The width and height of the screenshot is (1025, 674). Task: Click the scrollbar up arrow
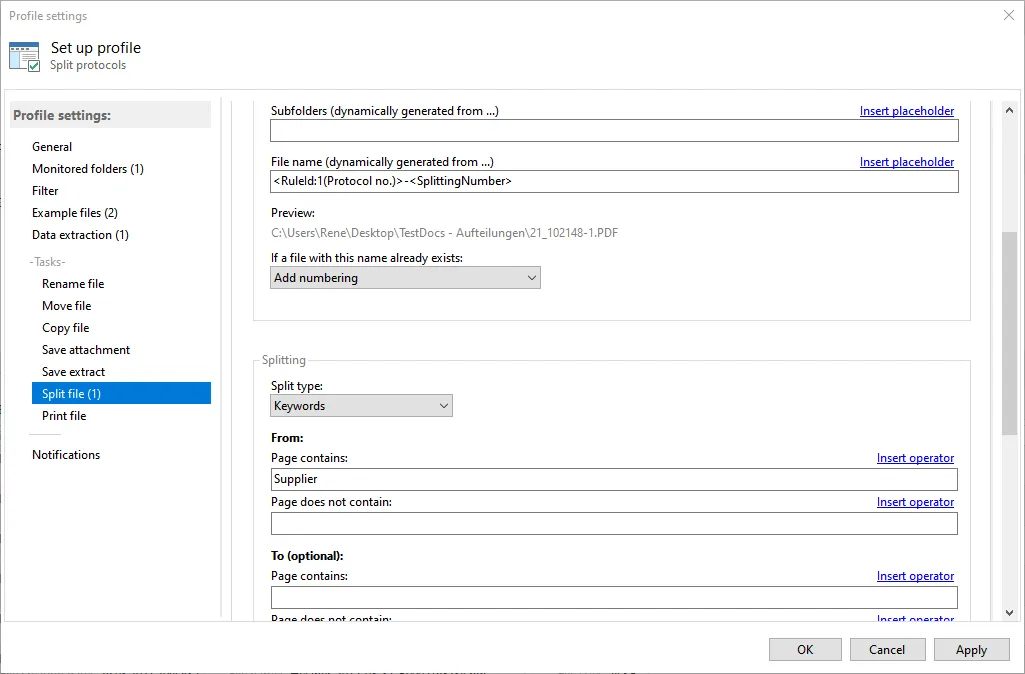point(1009,110)
